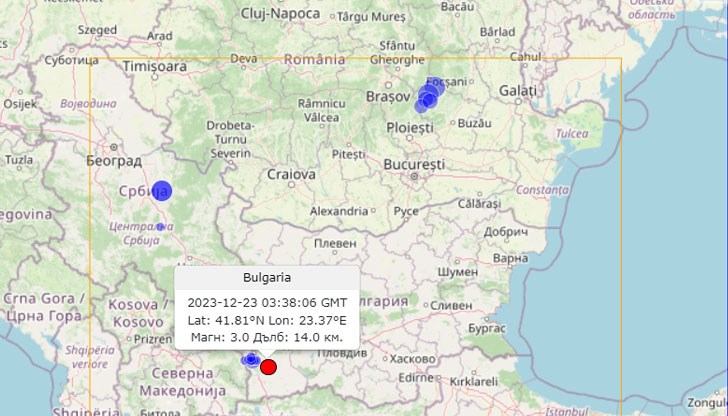
Task: Click the blue earthquake marker in Serbia
Action: coord(161,191)
